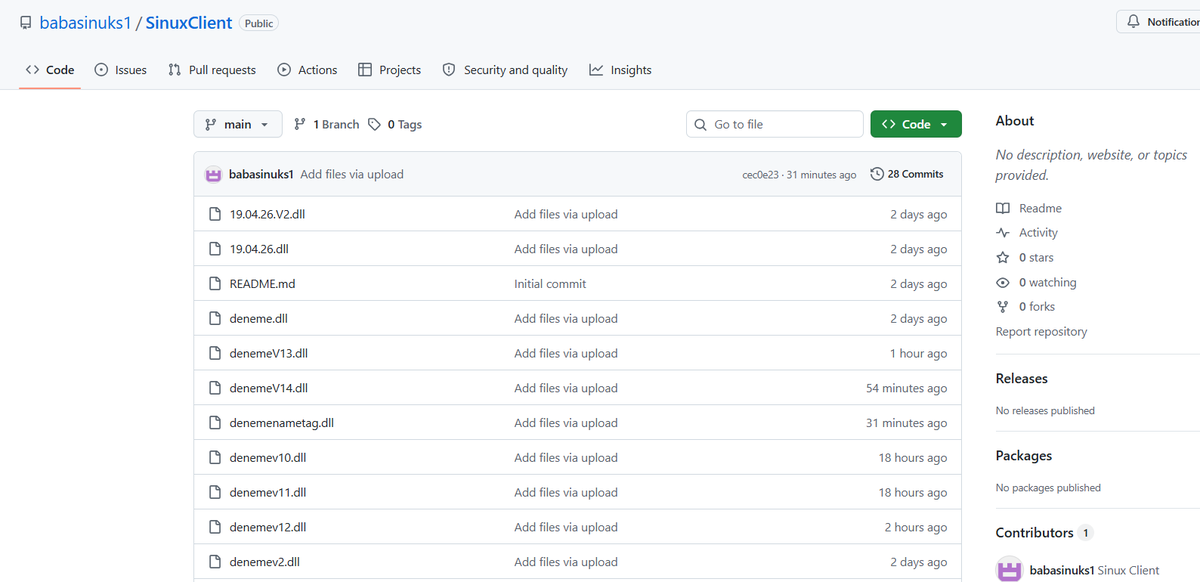Click the file icon beside 19.04.26.V2.dll

pos(214,214)
